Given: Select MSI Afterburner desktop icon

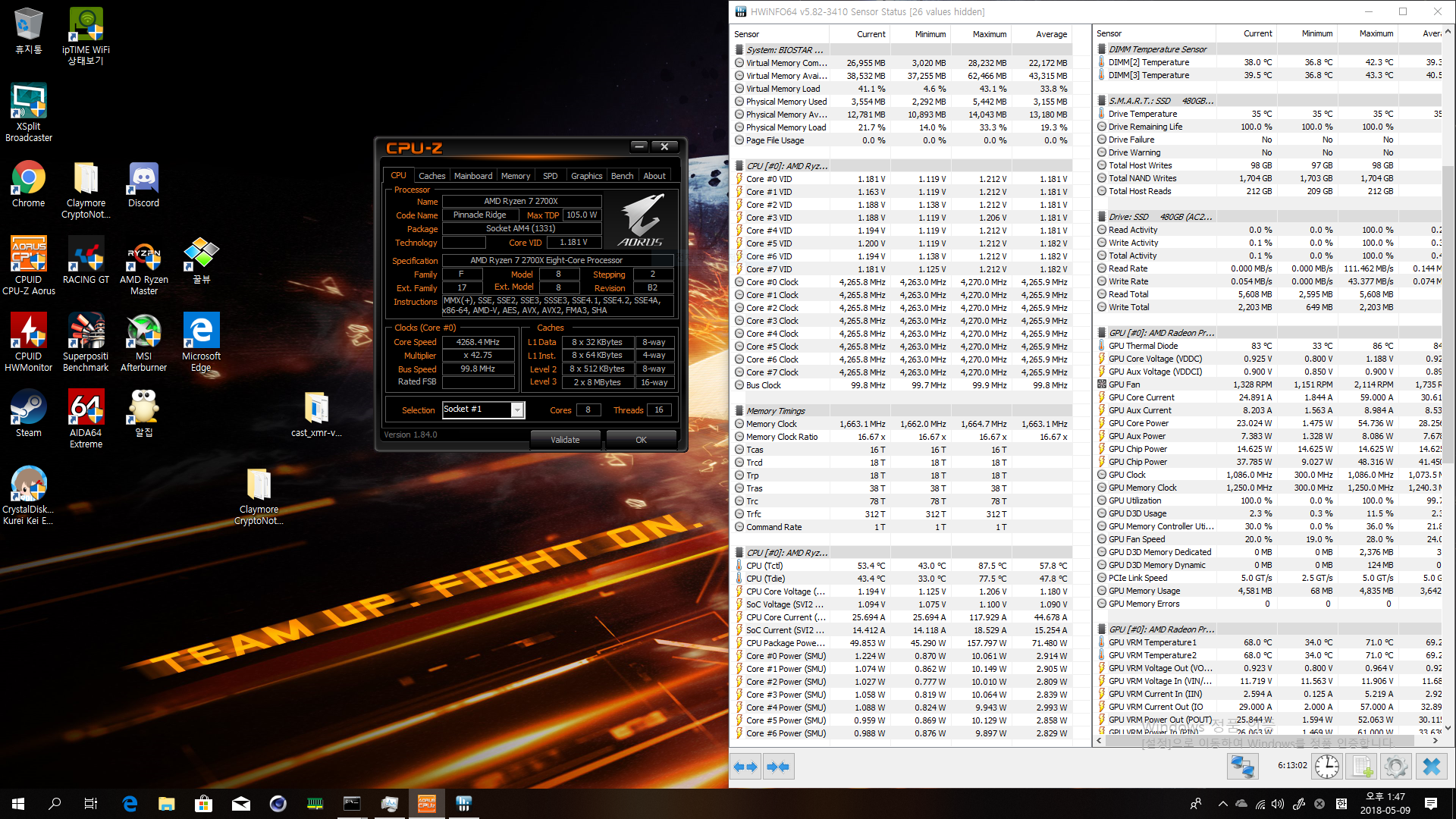Looking at the screenshot, I should click(143, 342).
